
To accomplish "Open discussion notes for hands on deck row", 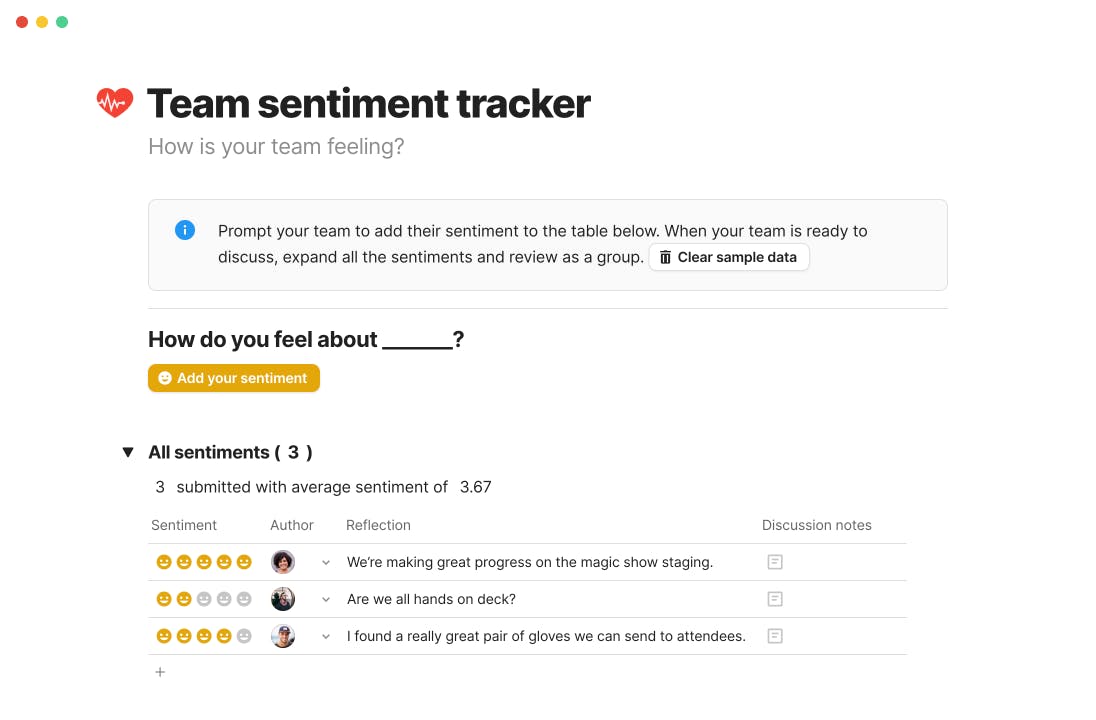I will (x=774, y=599).
